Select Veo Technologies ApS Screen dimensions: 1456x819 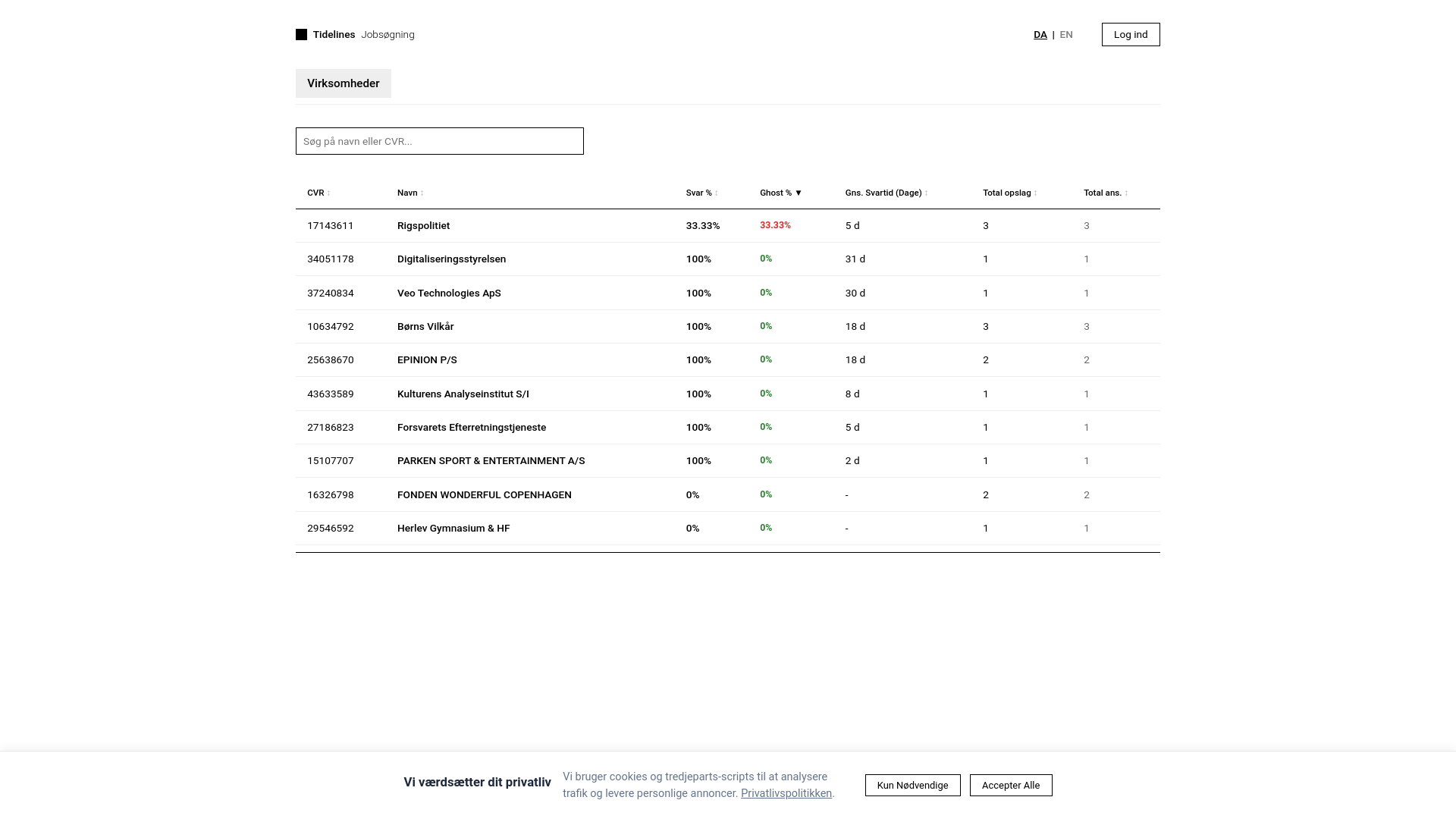coord(449,293)
